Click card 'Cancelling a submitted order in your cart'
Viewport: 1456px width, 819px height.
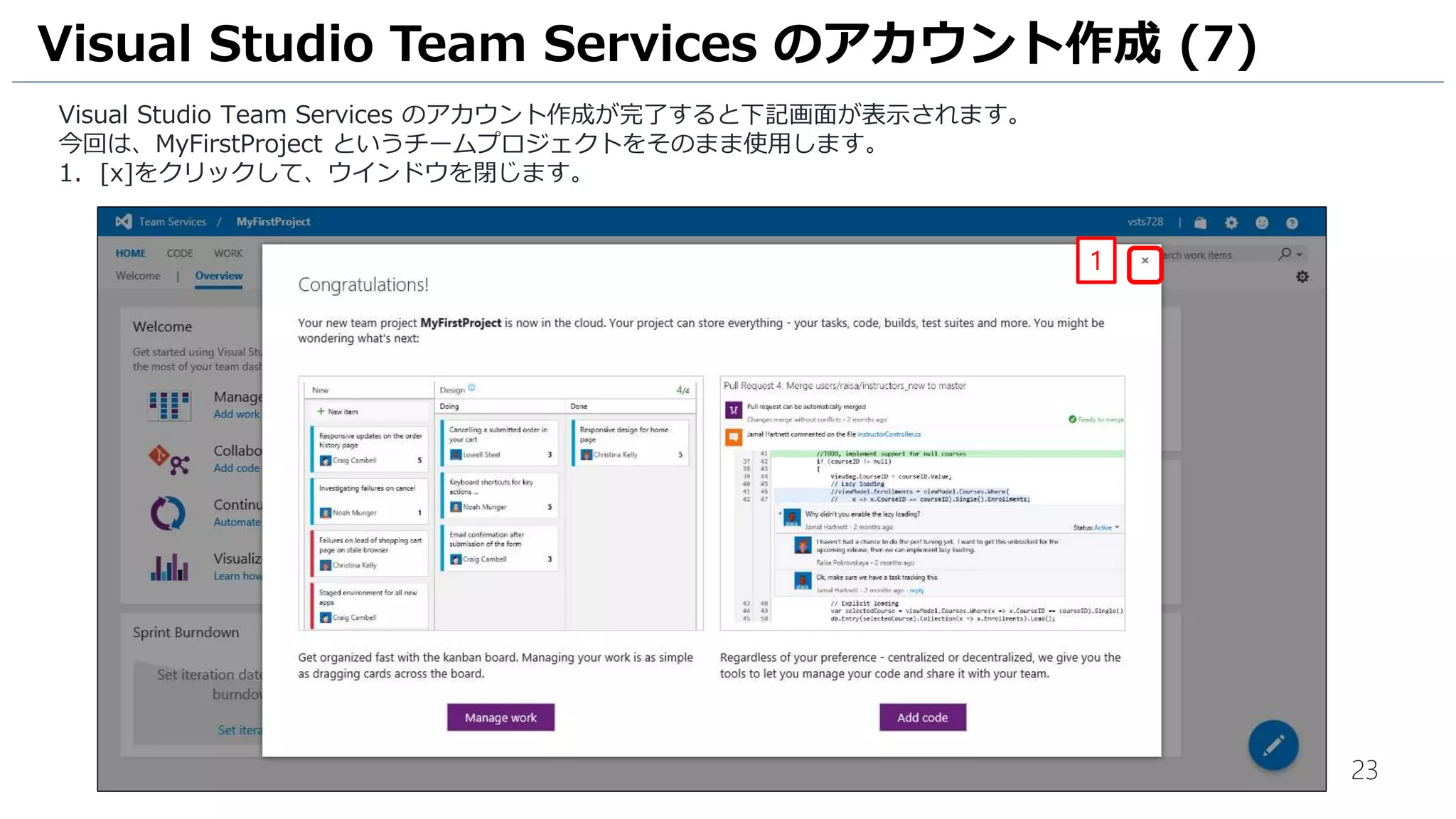point(500,442)
